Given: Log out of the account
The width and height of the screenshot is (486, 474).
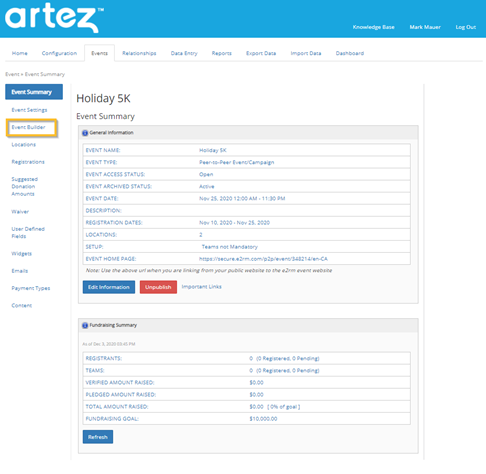Looking at the screenshot, I should coord(466,27).
